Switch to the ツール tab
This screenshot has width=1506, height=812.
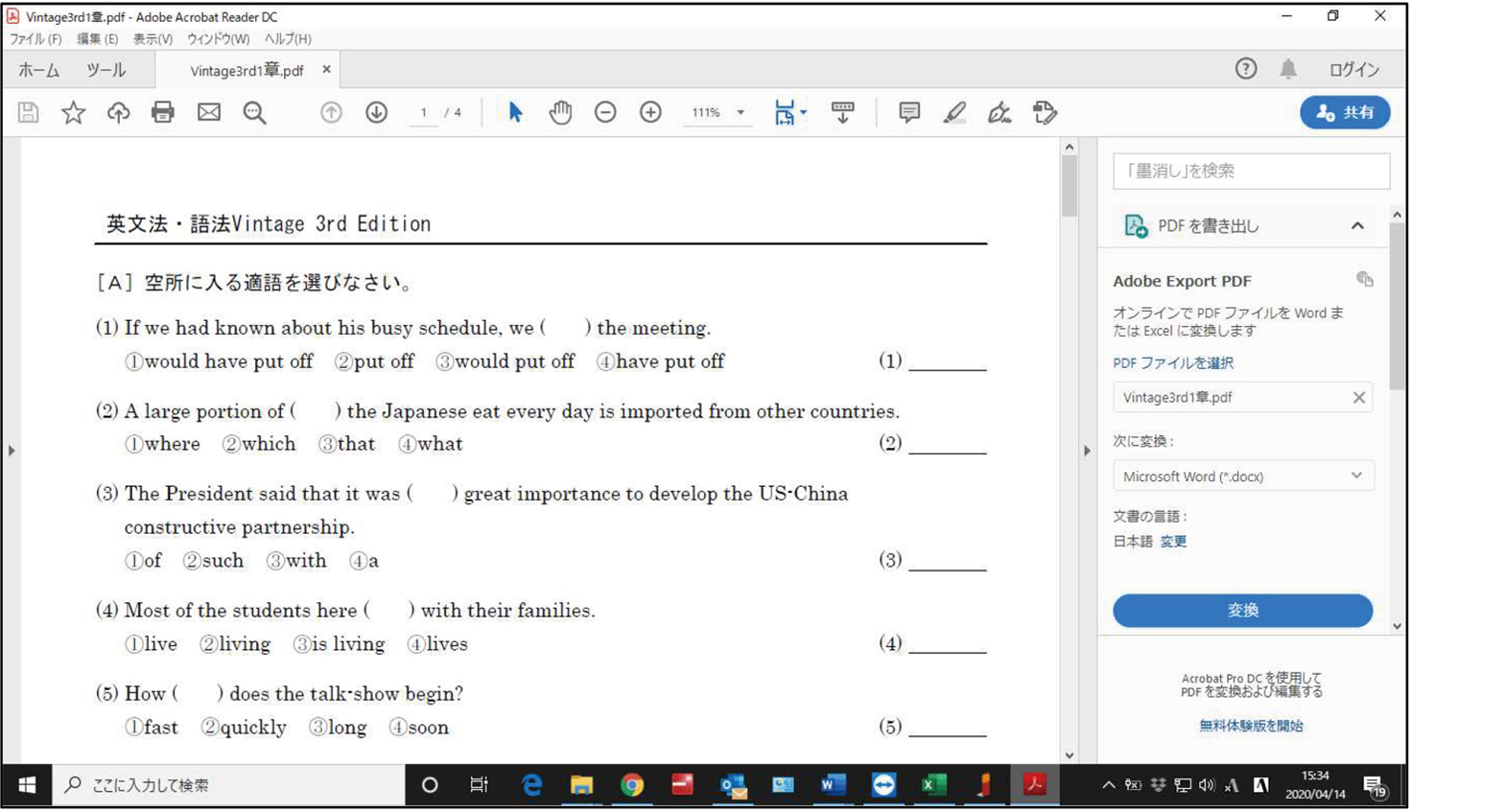[106, 70]
